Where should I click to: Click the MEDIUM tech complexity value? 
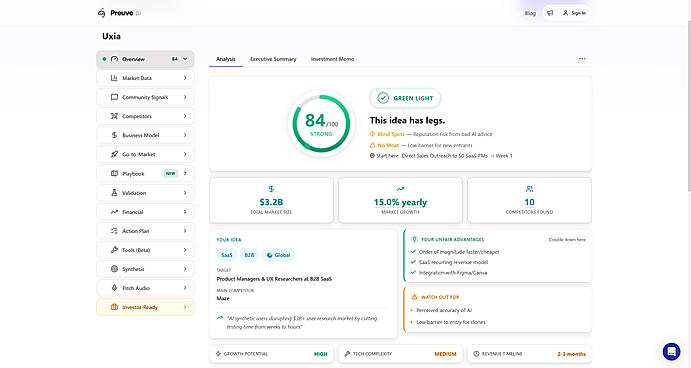coord(446,354)
